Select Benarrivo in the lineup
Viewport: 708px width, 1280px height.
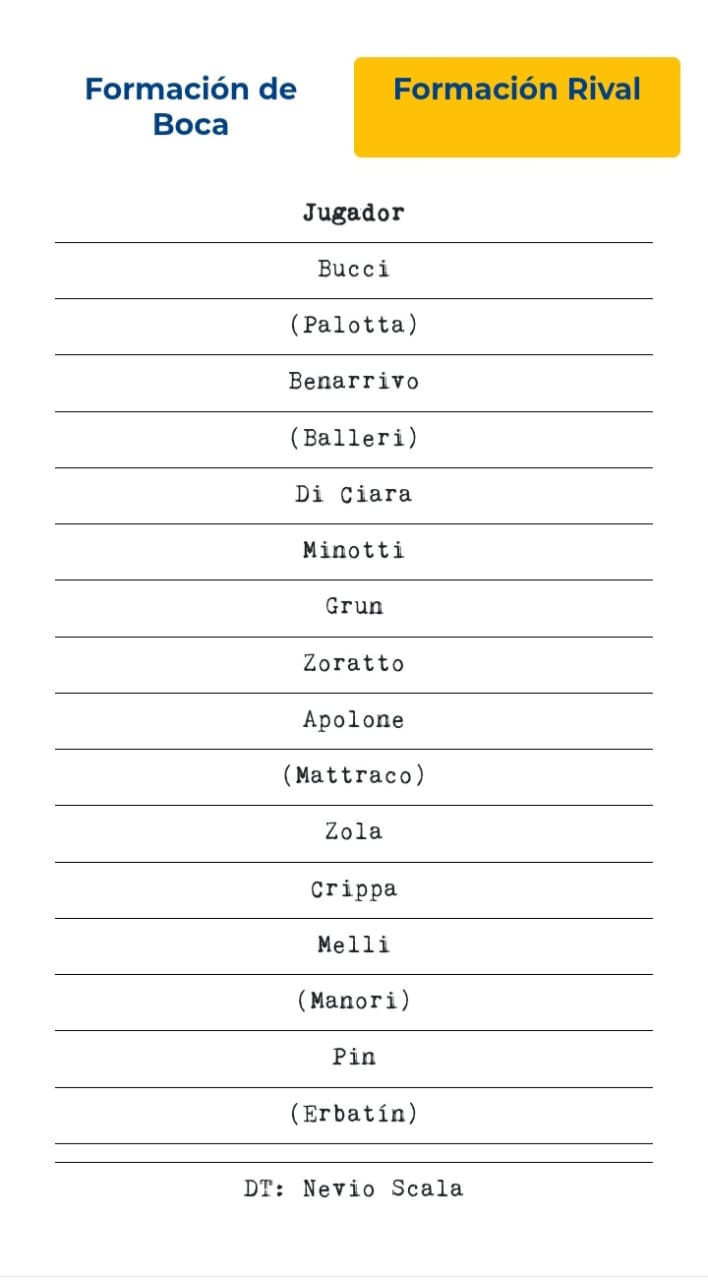coord(353,381)
